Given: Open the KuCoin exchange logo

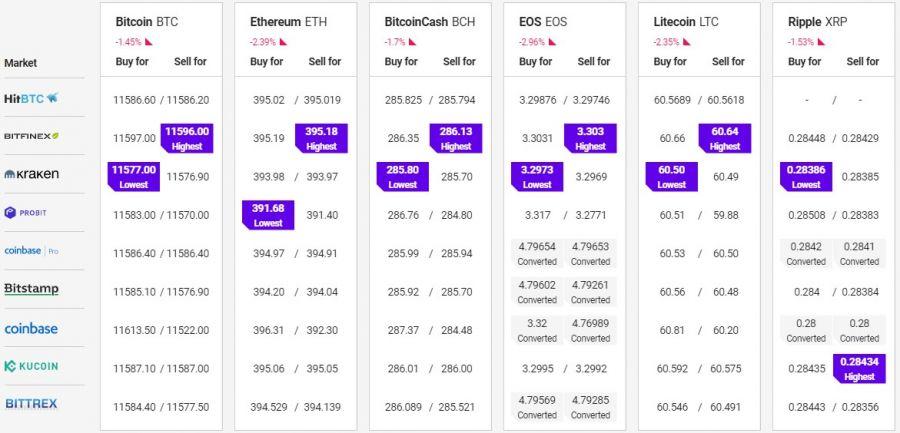Looking at the screenshot, I should (x=31, y=366).
